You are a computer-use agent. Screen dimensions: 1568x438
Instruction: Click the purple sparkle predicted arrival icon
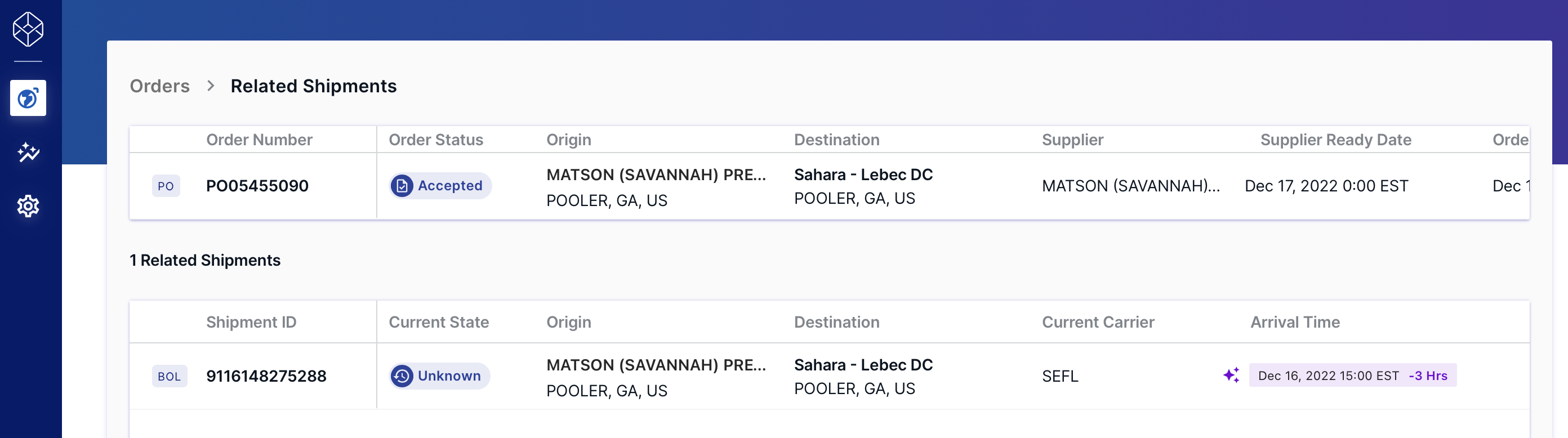point(1231,376)
